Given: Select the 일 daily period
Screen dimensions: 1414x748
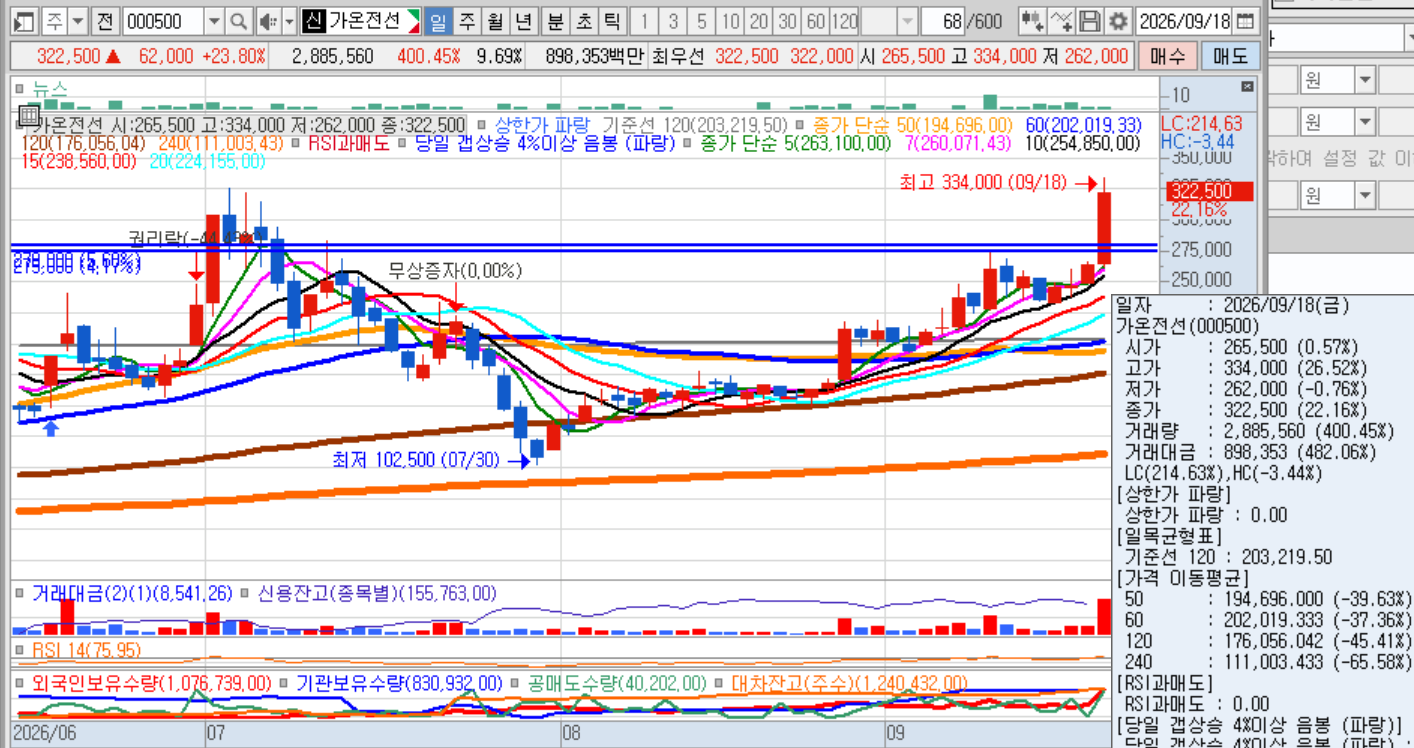Looking at the screenshot, I should coord(438,21).
